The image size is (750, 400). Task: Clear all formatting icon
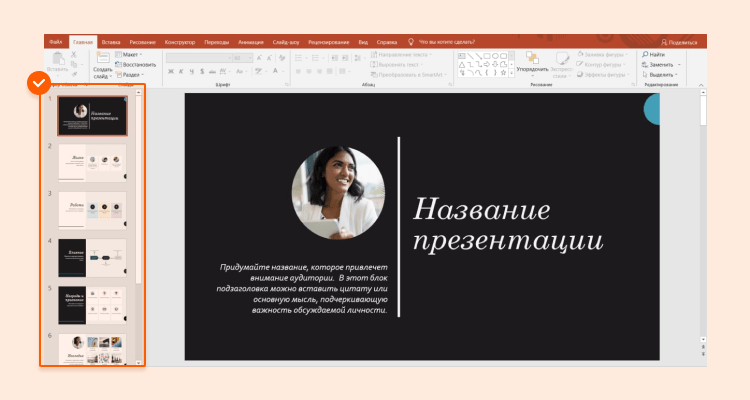(x=282, y=58)
